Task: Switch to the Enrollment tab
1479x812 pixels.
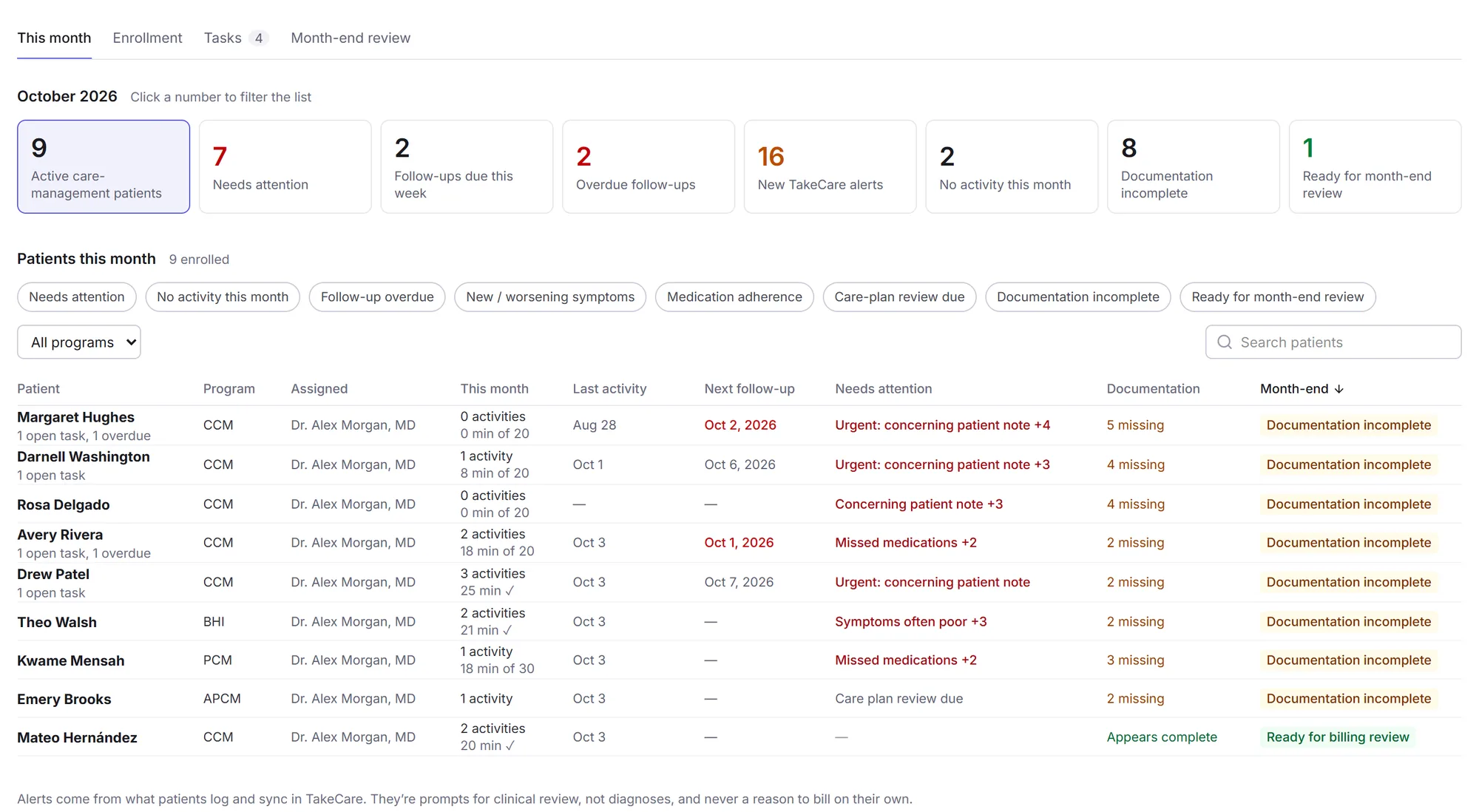Action: coord(147,38)
